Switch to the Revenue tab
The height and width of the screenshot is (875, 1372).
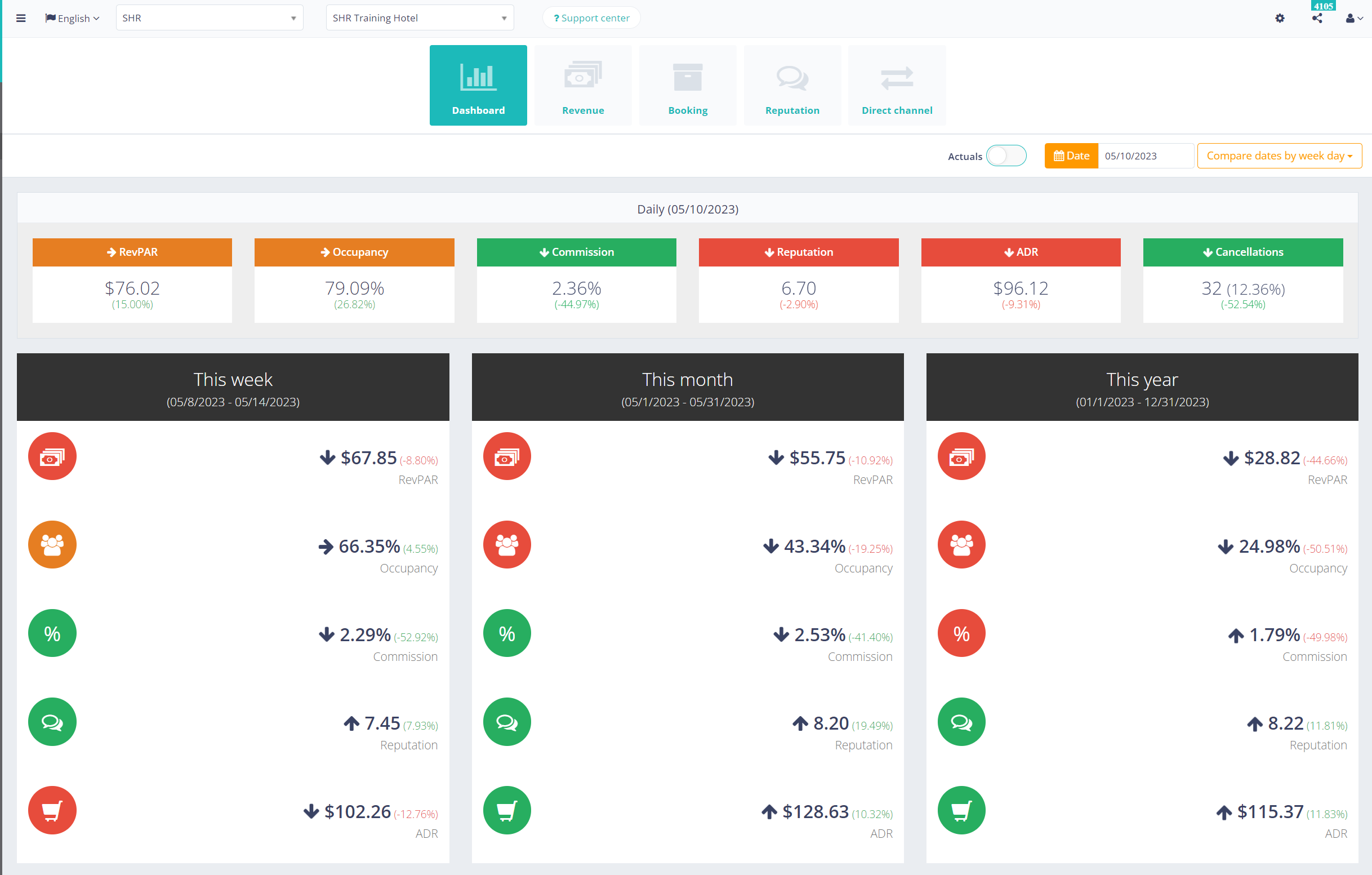583,85
